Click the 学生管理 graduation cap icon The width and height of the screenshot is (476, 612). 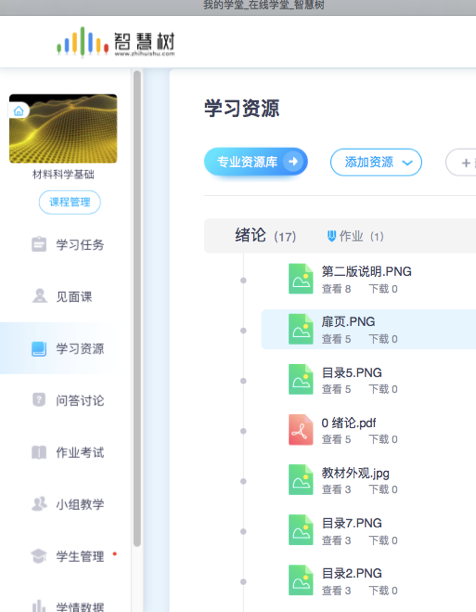39,556
